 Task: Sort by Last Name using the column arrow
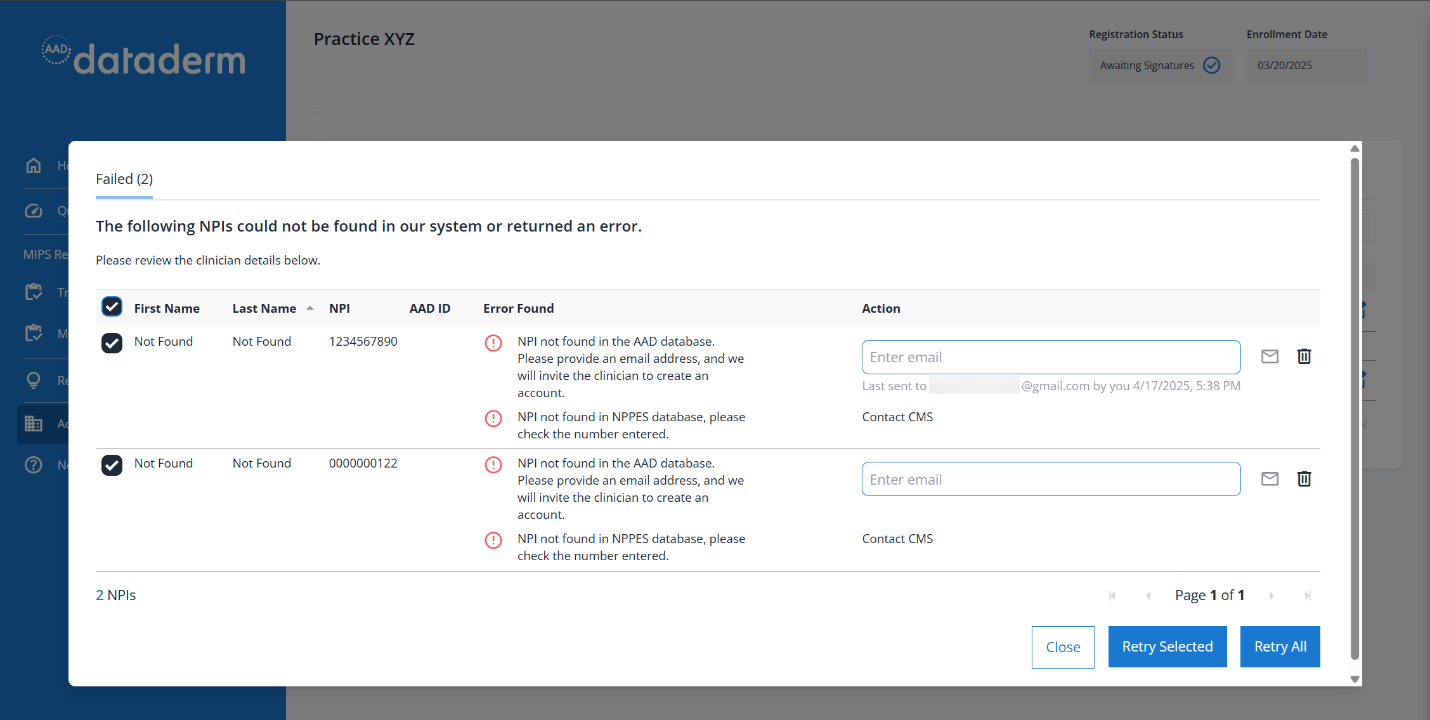(x=308, y=307)
